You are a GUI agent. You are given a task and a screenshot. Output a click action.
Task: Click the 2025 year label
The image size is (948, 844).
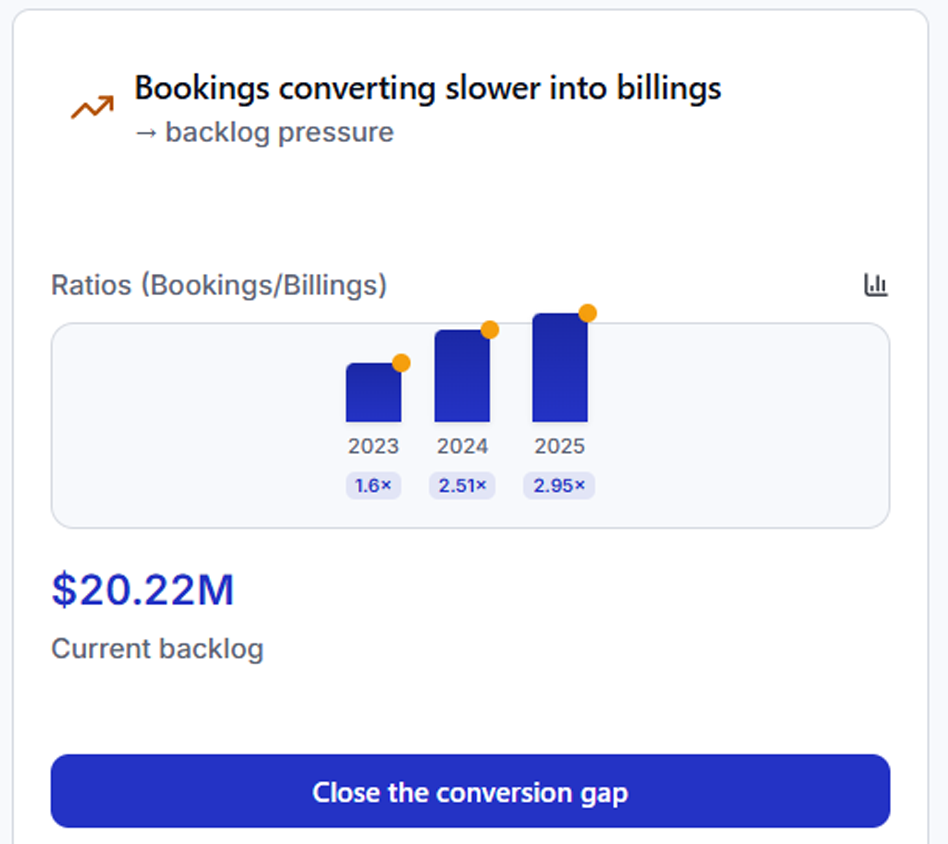[559, 446]
